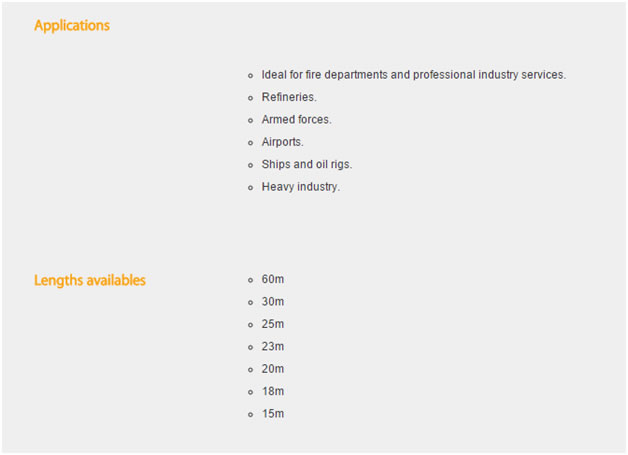Click the 60m length option
Screen dimensions: 628x455
(273, 279)
